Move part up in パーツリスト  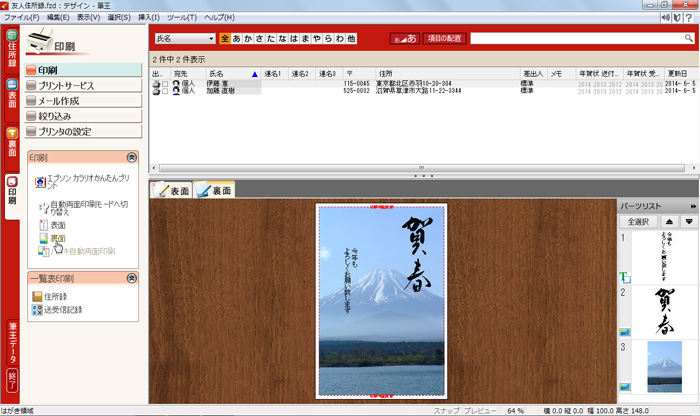[x=667, y=221]
